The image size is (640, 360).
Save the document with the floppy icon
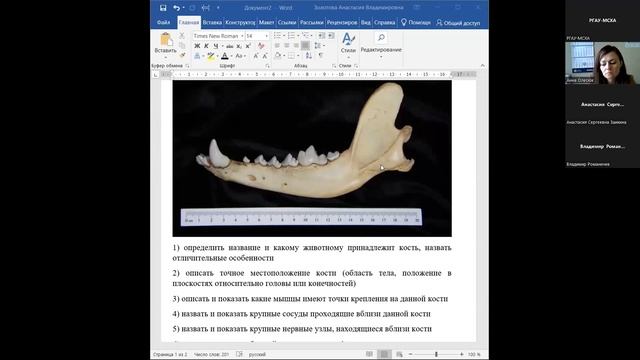[163, 8]
